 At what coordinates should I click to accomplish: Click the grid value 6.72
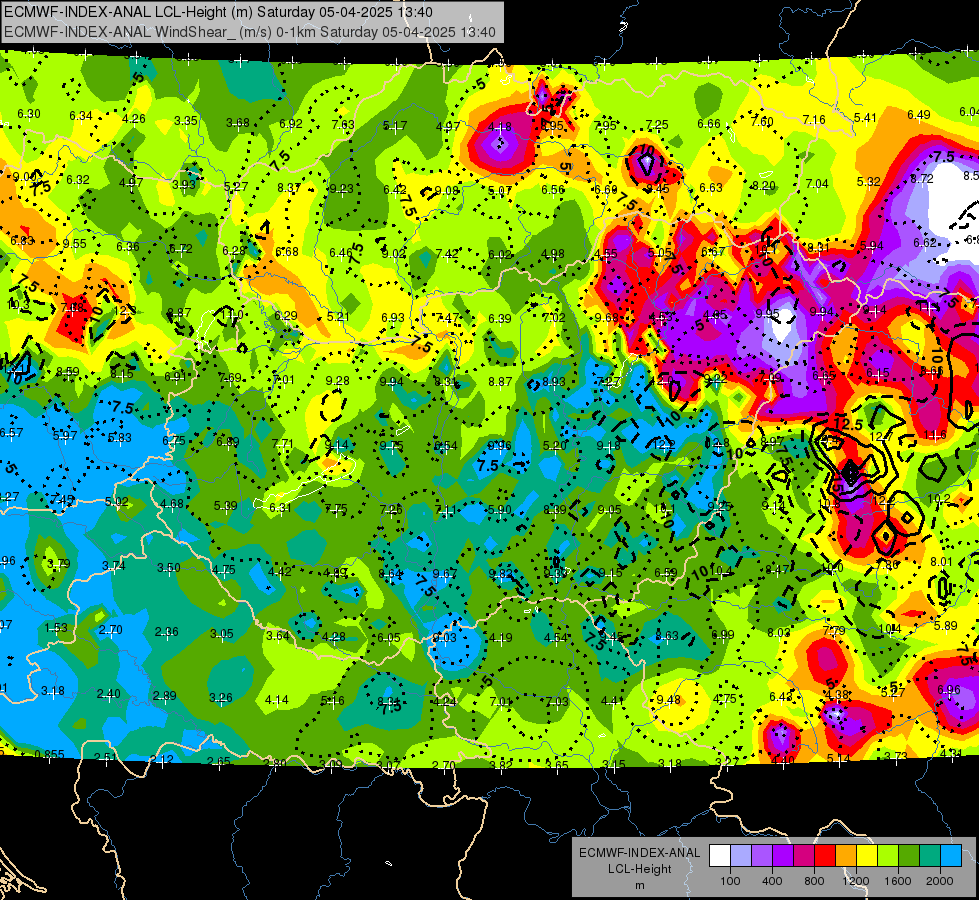coord(181,249)
